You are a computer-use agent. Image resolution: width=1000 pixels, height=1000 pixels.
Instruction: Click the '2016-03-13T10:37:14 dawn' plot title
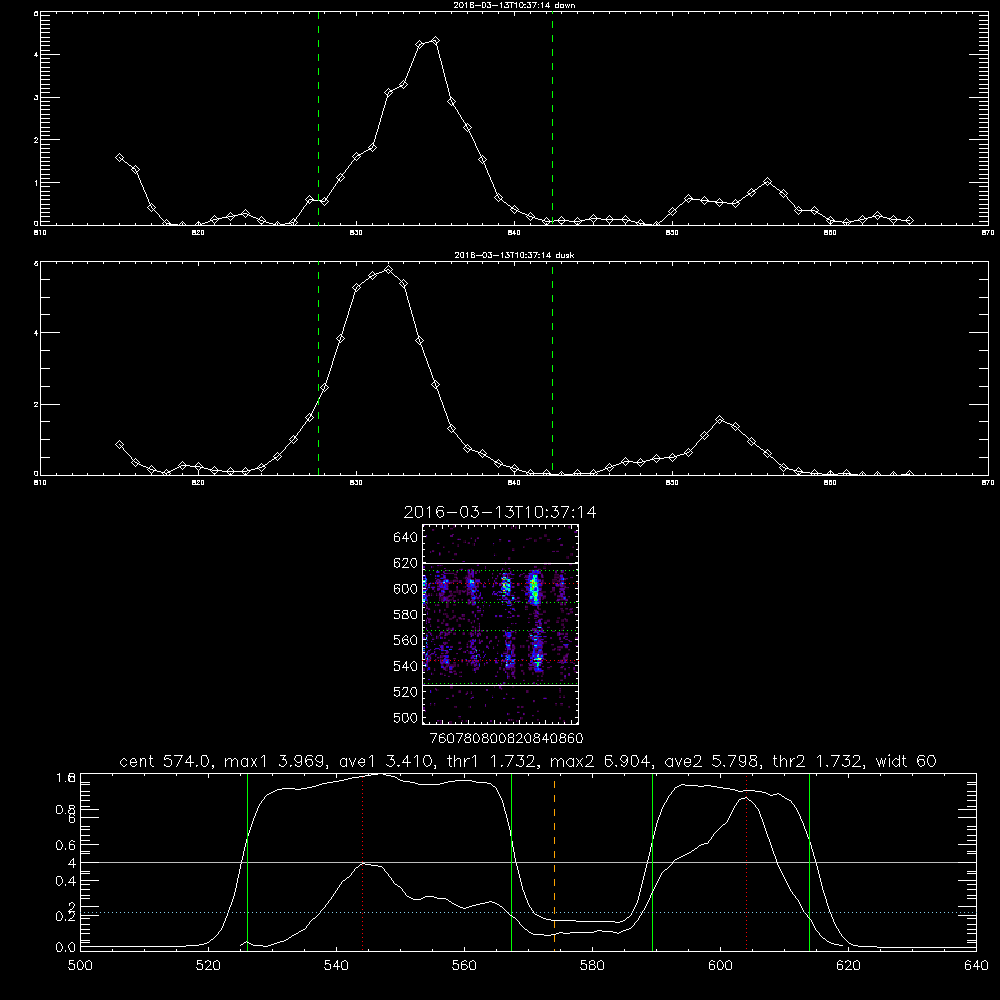tap(514, 5)
